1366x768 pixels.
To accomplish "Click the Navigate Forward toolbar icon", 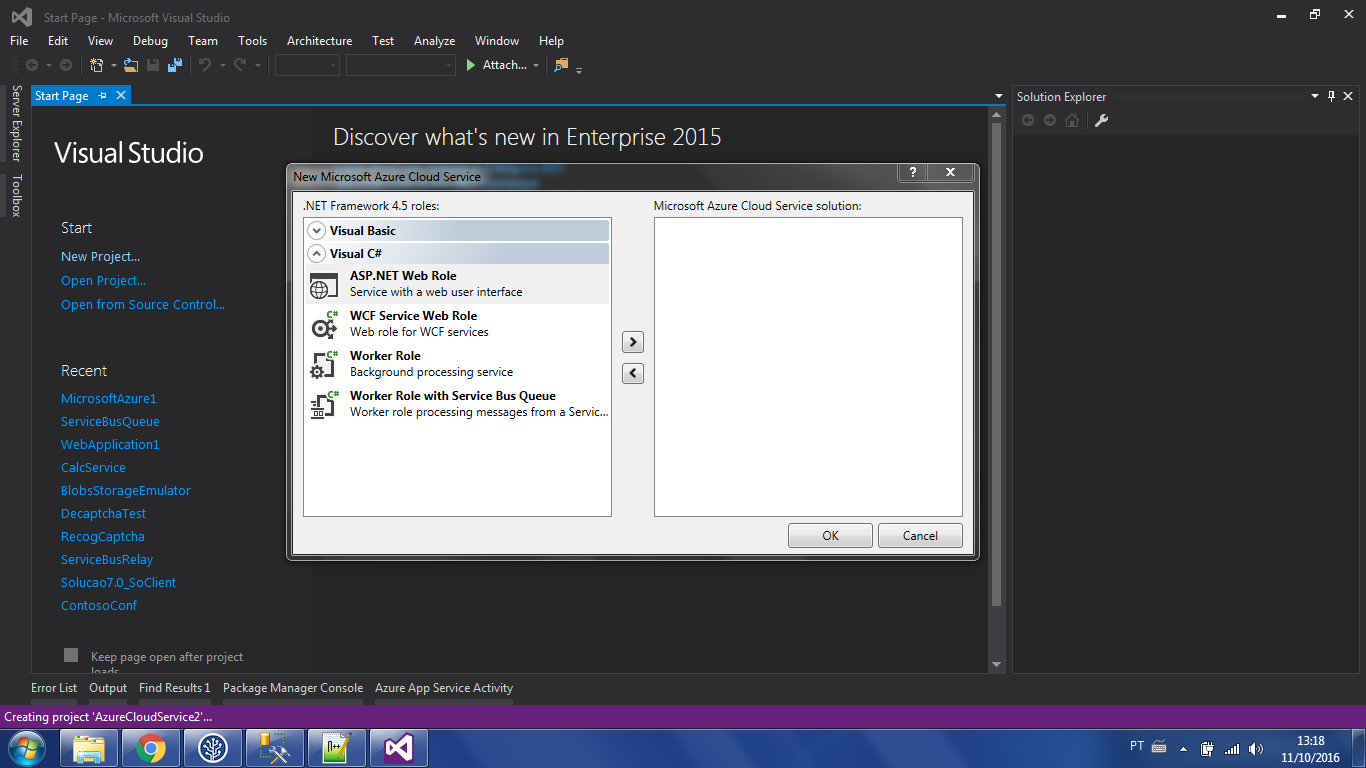I will pyautogui.click(x=66, y=65).
